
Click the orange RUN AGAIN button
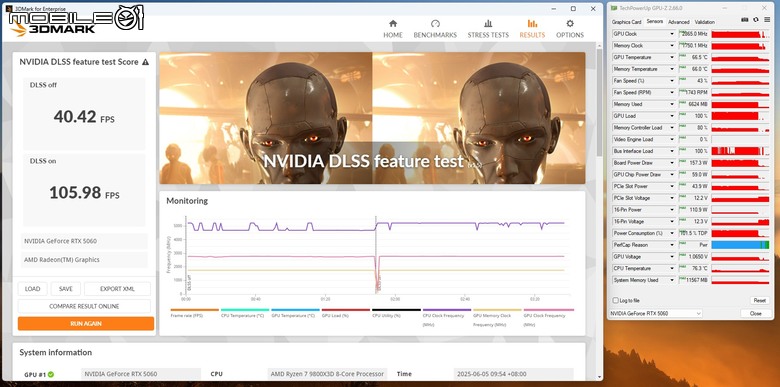[86, 323]
